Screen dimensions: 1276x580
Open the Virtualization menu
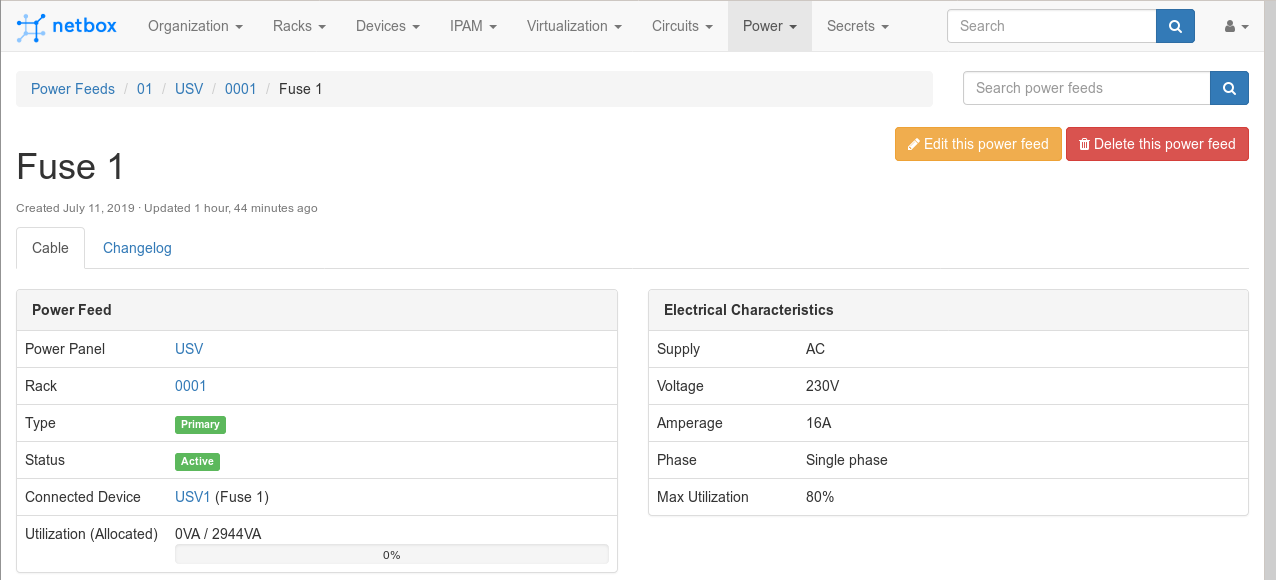click(x=574, y=26)
